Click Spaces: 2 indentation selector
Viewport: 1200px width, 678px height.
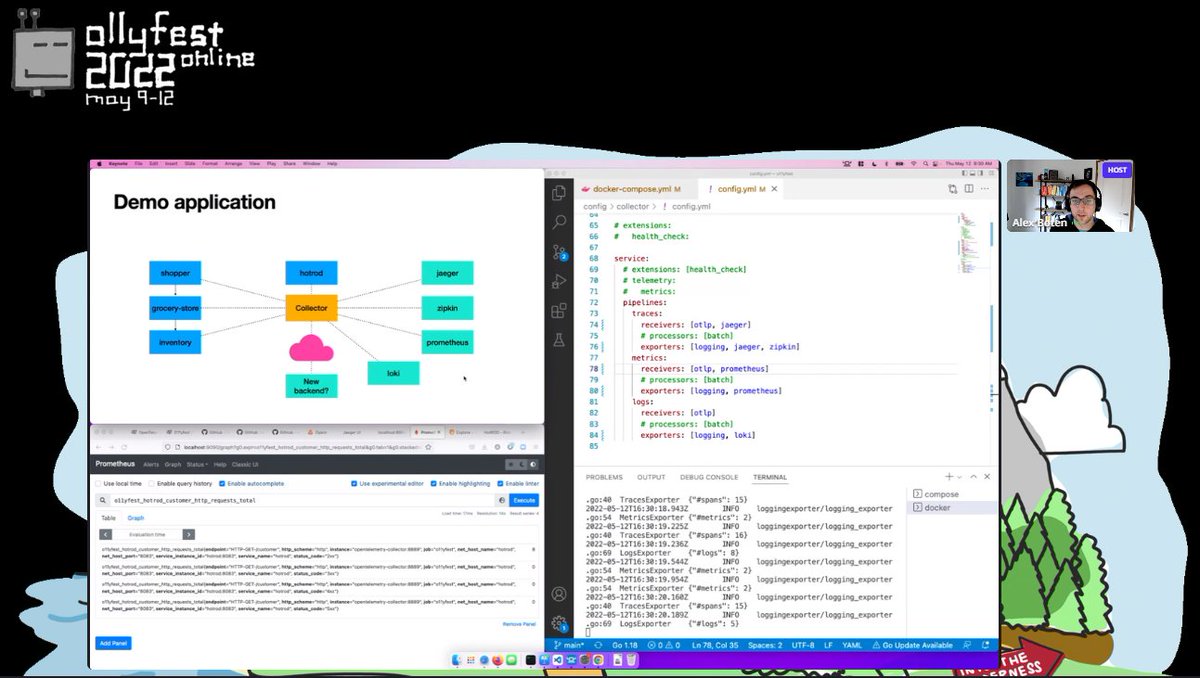pyautogui.click(x=765, y=645)
